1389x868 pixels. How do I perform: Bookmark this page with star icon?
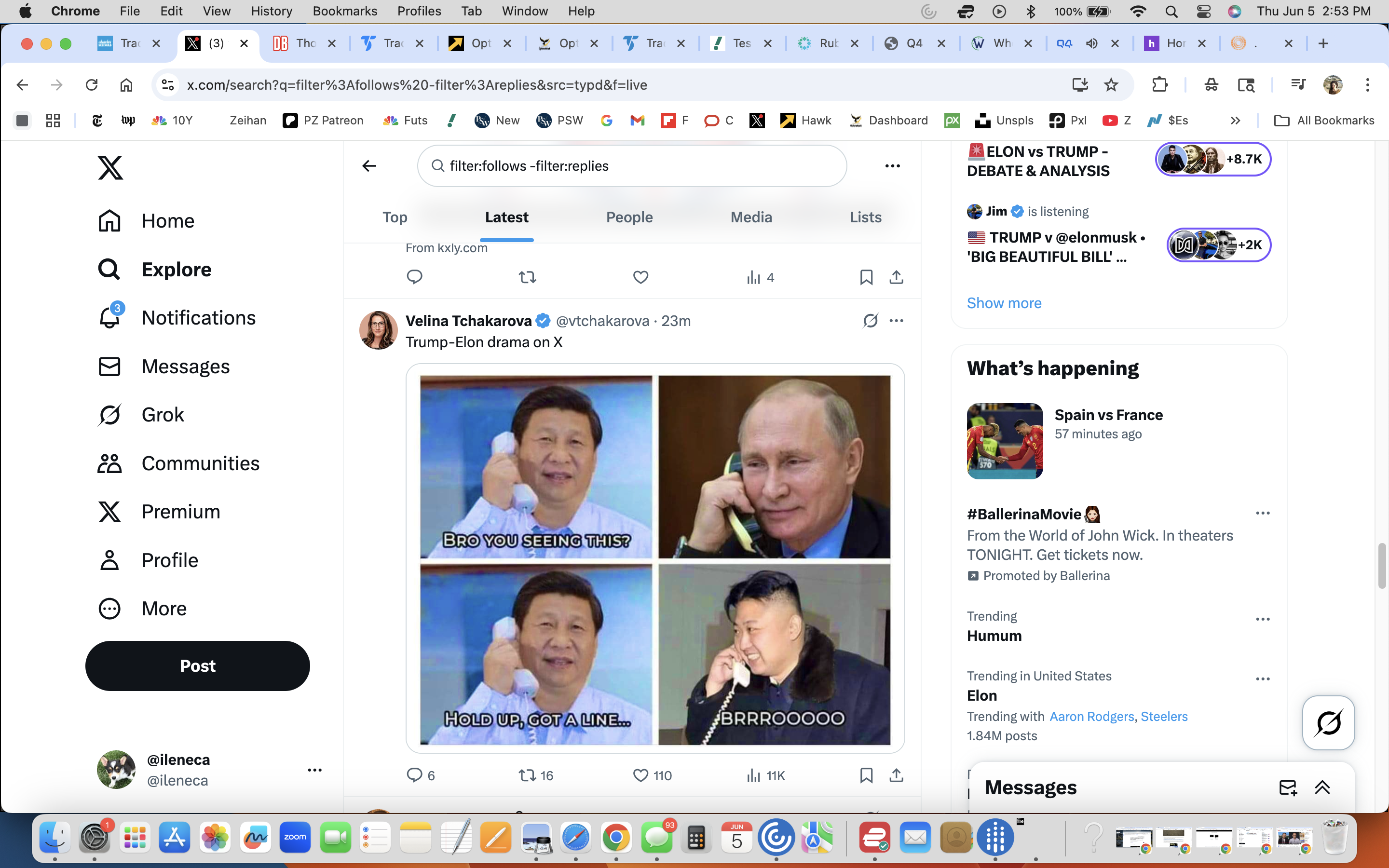[1111, 85]
